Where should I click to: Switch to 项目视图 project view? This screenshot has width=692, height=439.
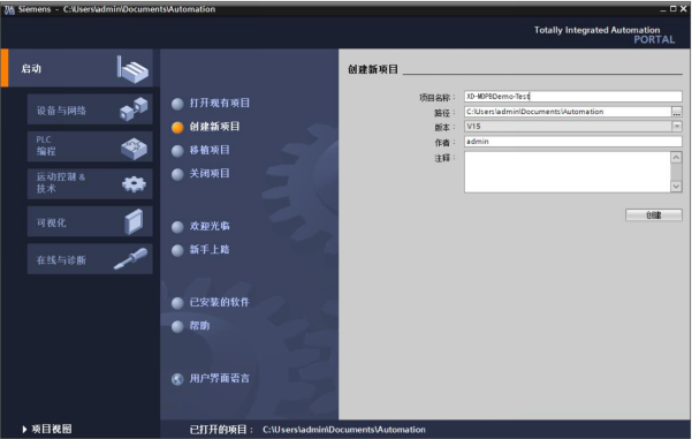pos(51,429)
